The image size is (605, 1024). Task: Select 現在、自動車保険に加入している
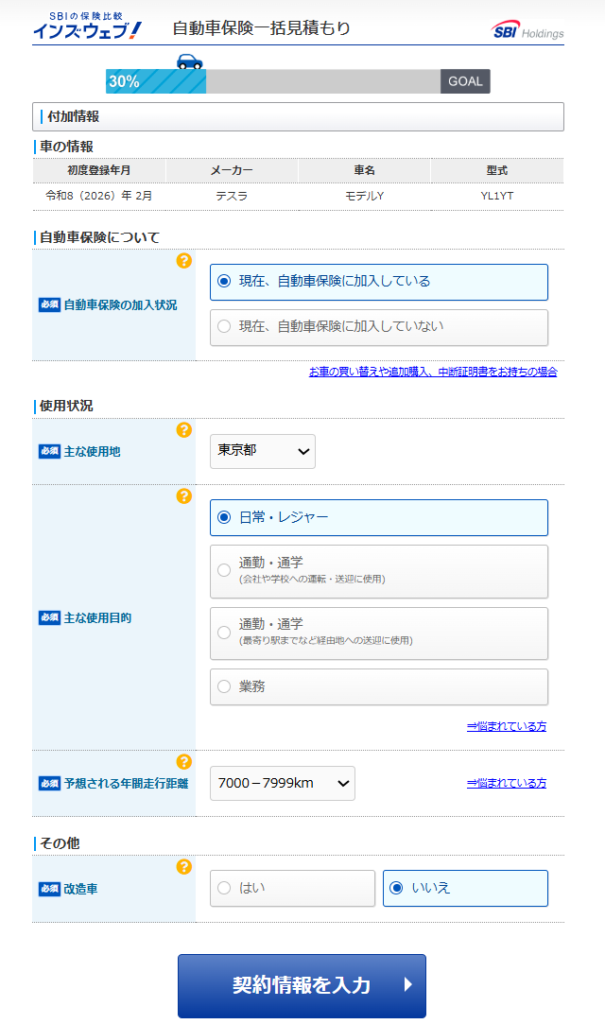click(379, 282)
